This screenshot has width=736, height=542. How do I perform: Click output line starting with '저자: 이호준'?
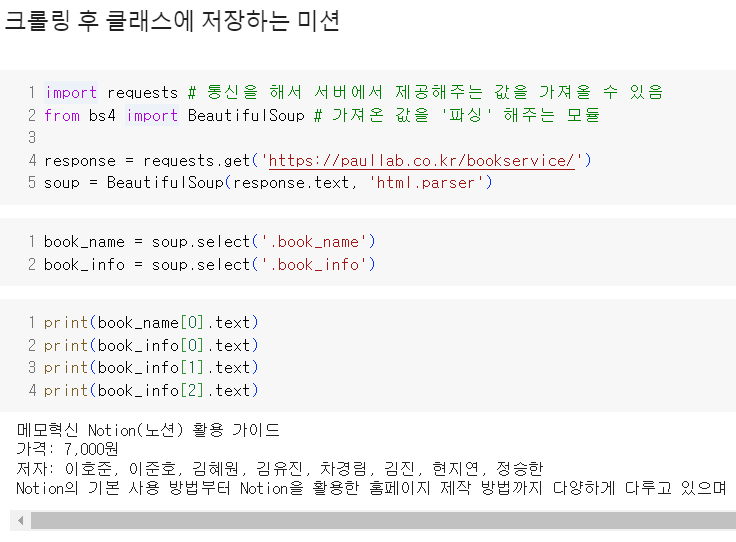pos(280,468)
